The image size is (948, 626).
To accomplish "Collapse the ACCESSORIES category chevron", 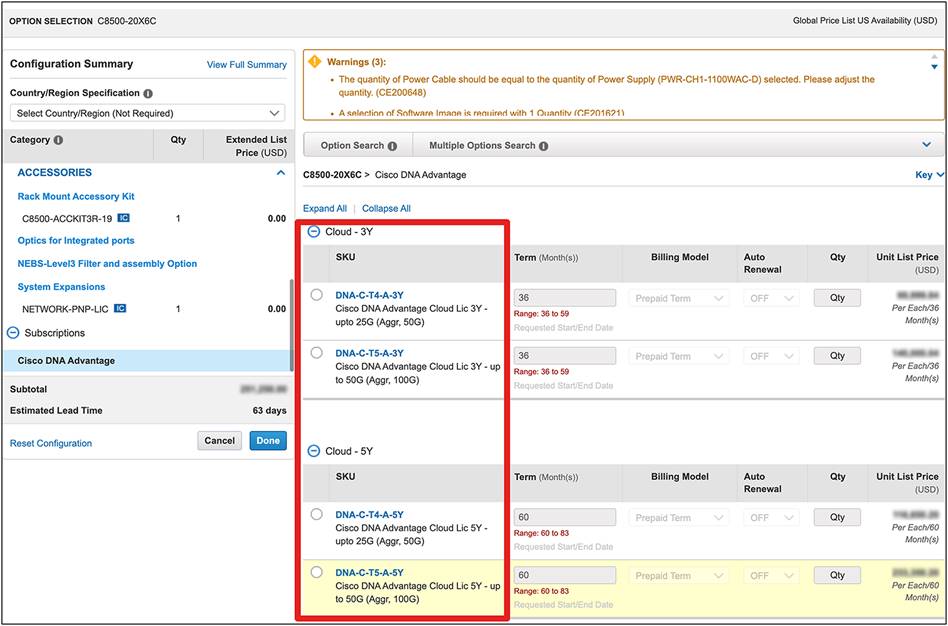I will (x=281, y=173).
